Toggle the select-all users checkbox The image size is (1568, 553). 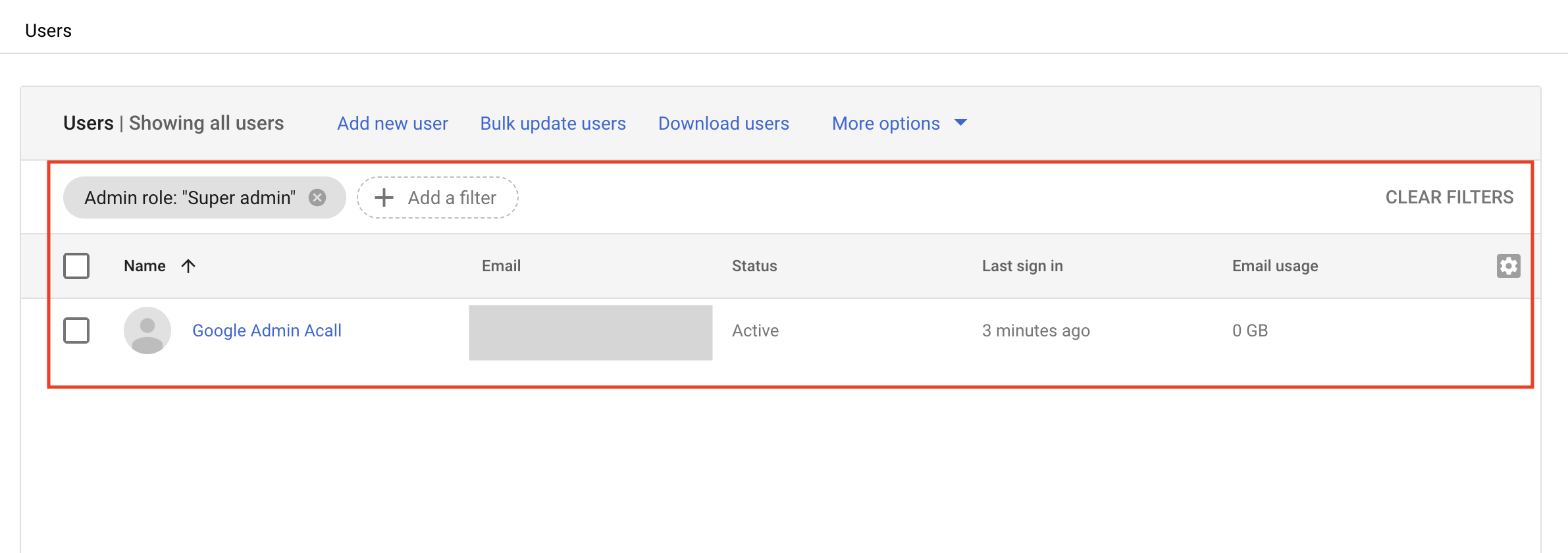(76, 266)
